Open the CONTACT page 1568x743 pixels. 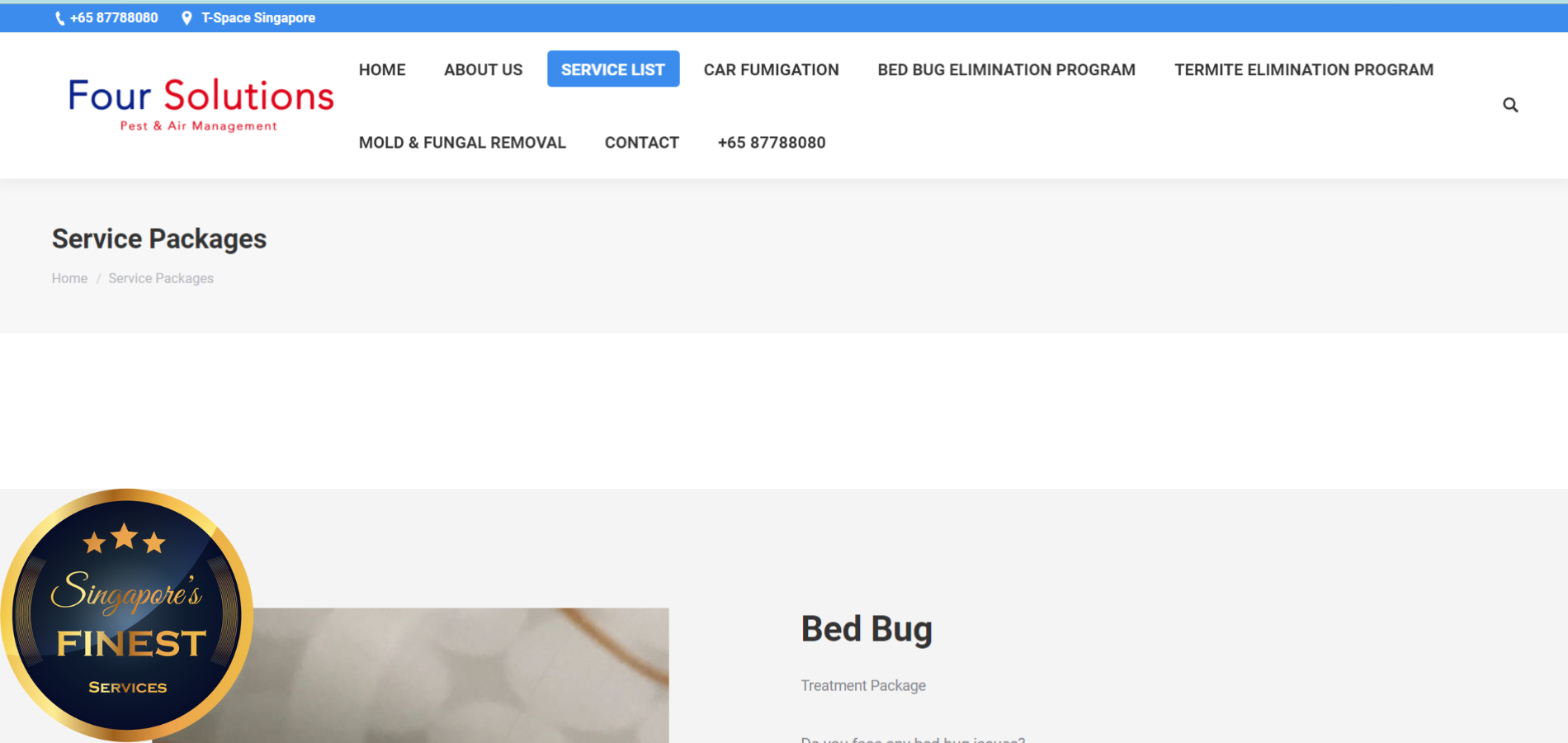tap(641, 143)
